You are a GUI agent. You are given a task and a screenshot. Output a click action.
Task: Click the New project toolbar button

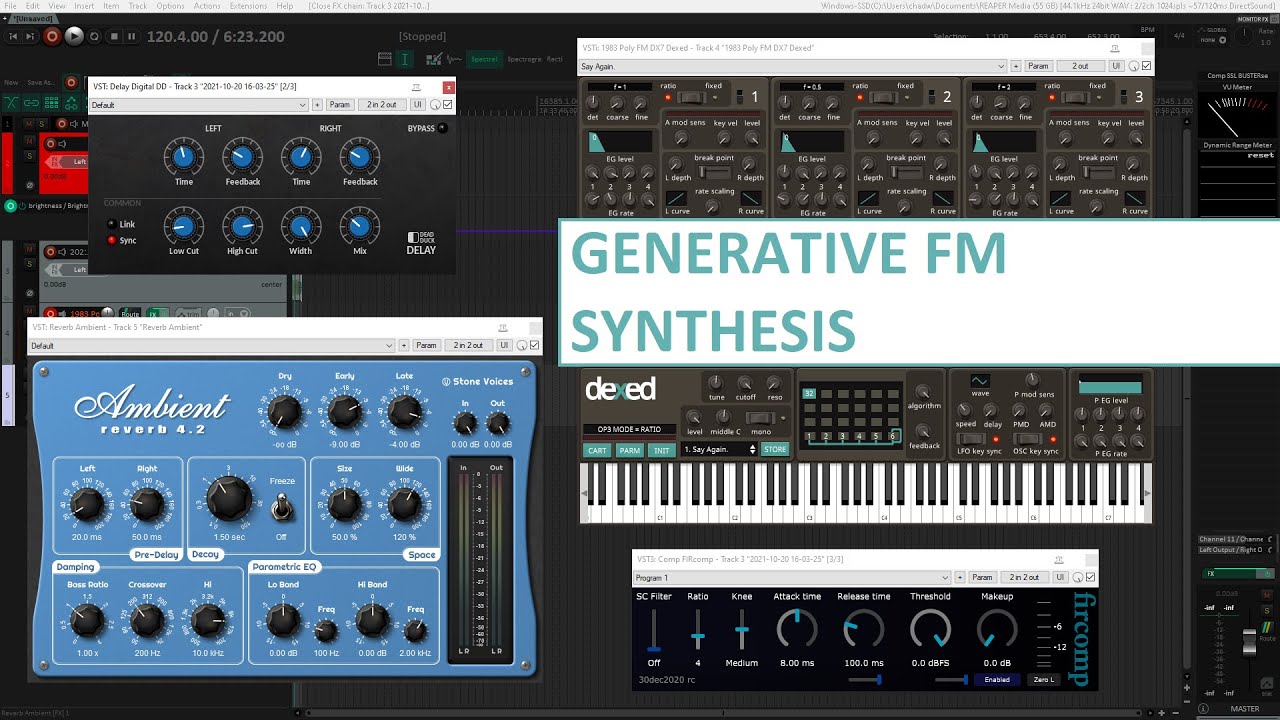click(13, 83)
